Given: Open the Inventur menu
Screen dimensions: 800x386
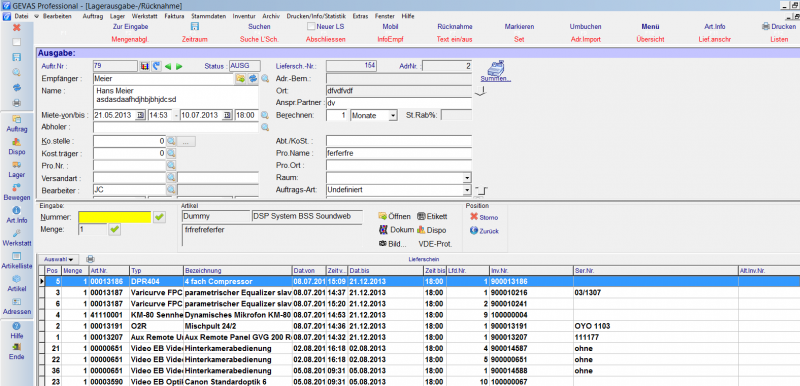Looking at the screenshot, I should (x=244, y=16).
